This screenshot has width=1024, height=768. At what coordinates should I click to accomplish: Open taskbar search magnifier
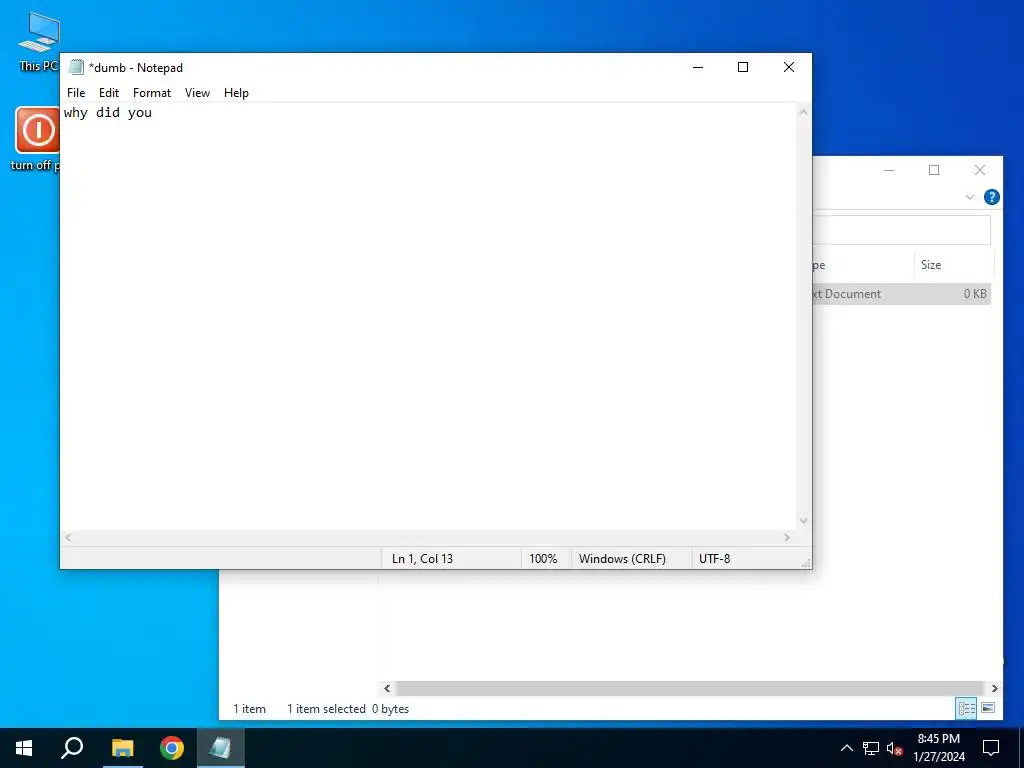pyautogui.click(x=72, y=748)
